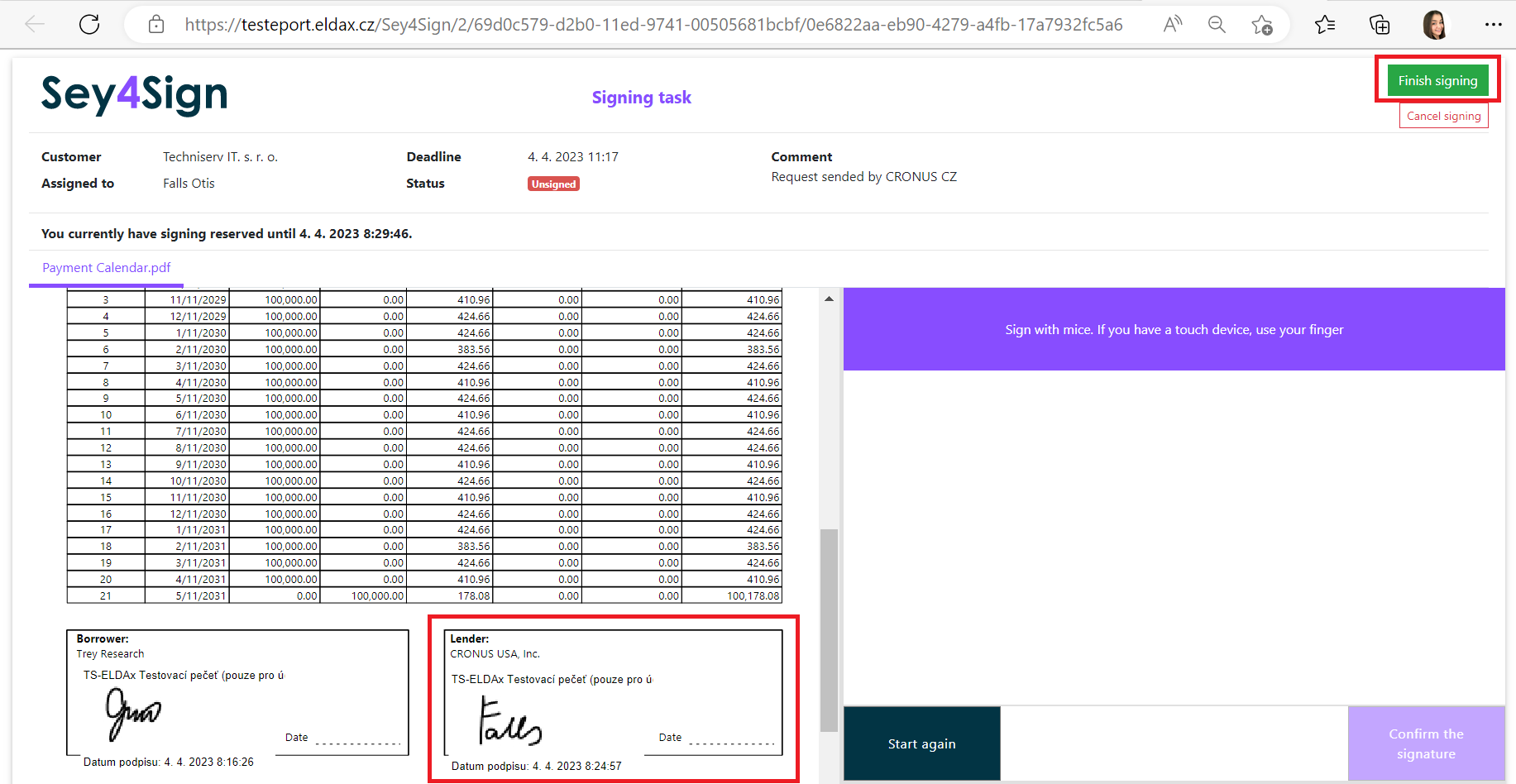
Task: Click the Sey4Sign logo
Action: tap(135, 95)
